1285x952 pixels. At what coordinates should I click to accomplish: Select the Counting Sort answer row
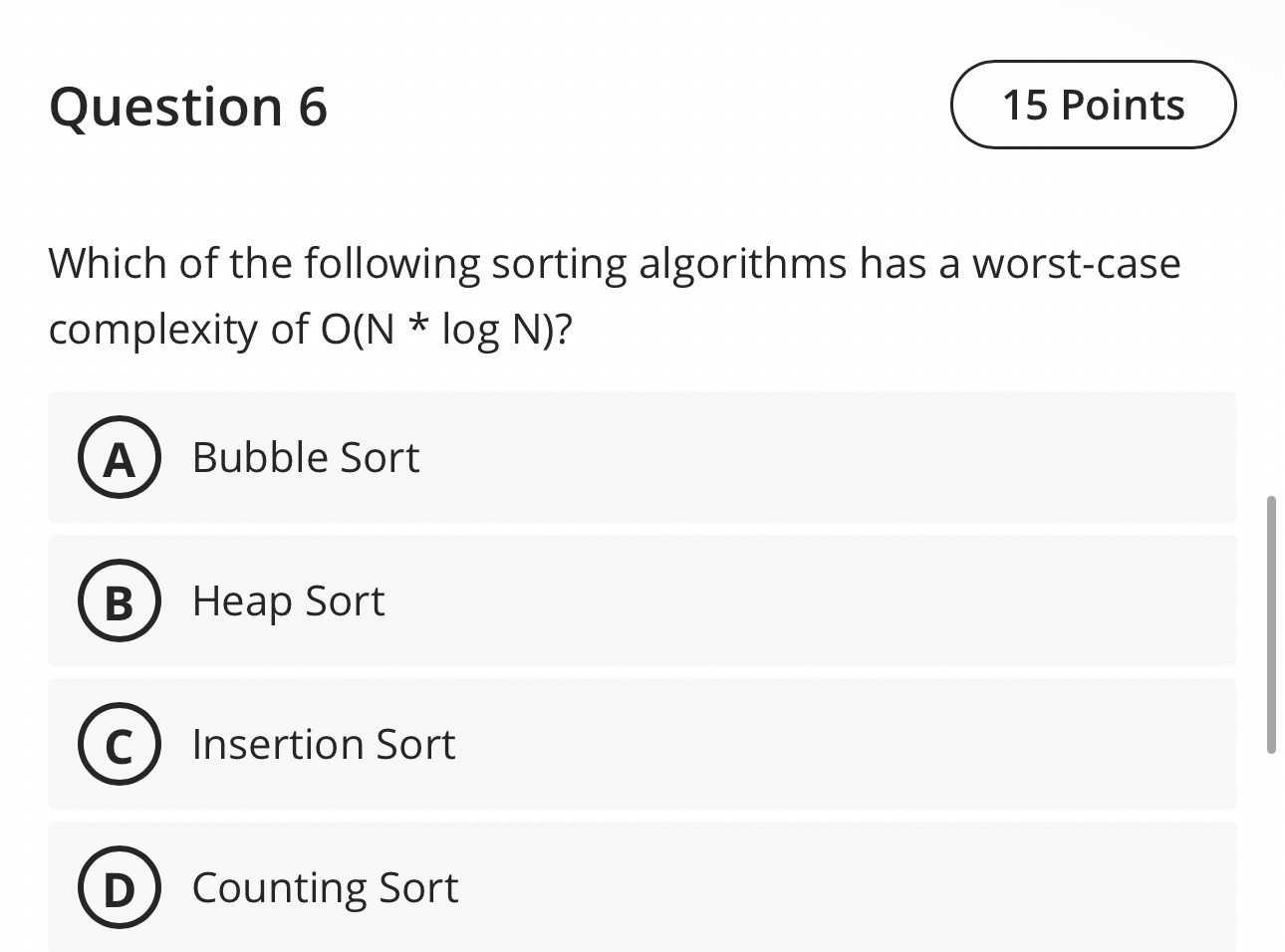tap(642, 888)
